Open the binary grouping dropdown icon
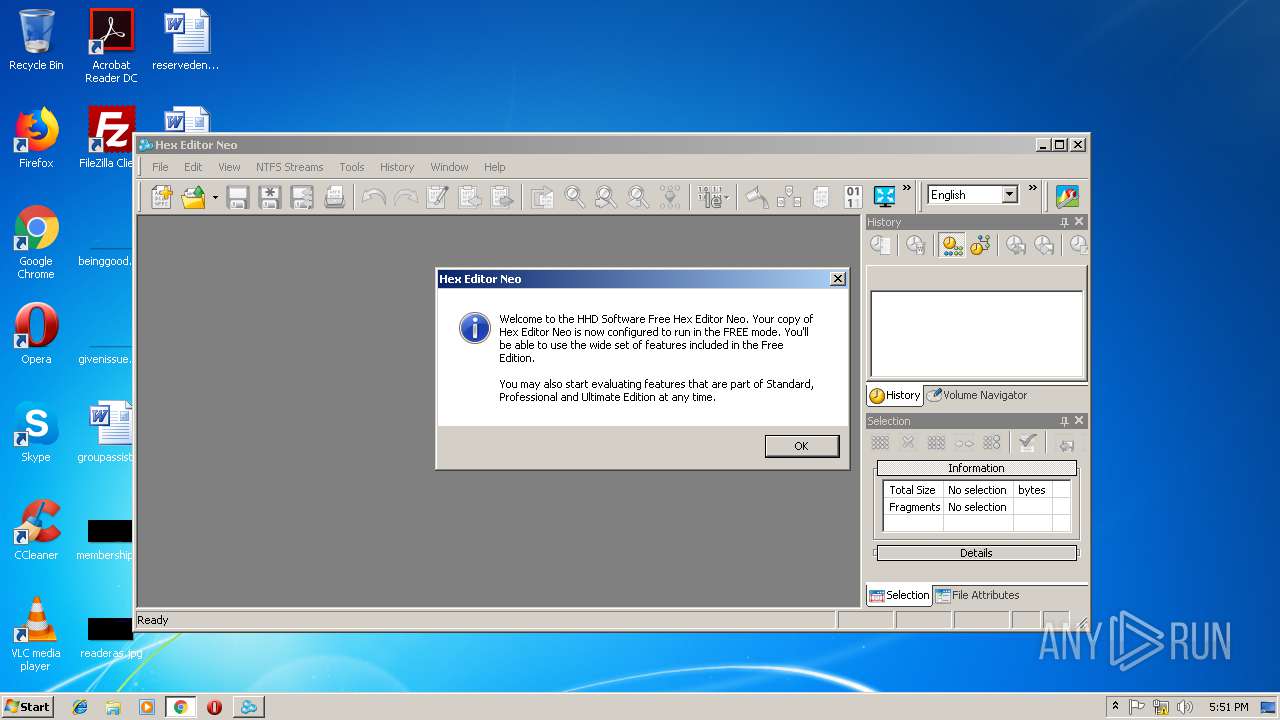 [713, 197]
